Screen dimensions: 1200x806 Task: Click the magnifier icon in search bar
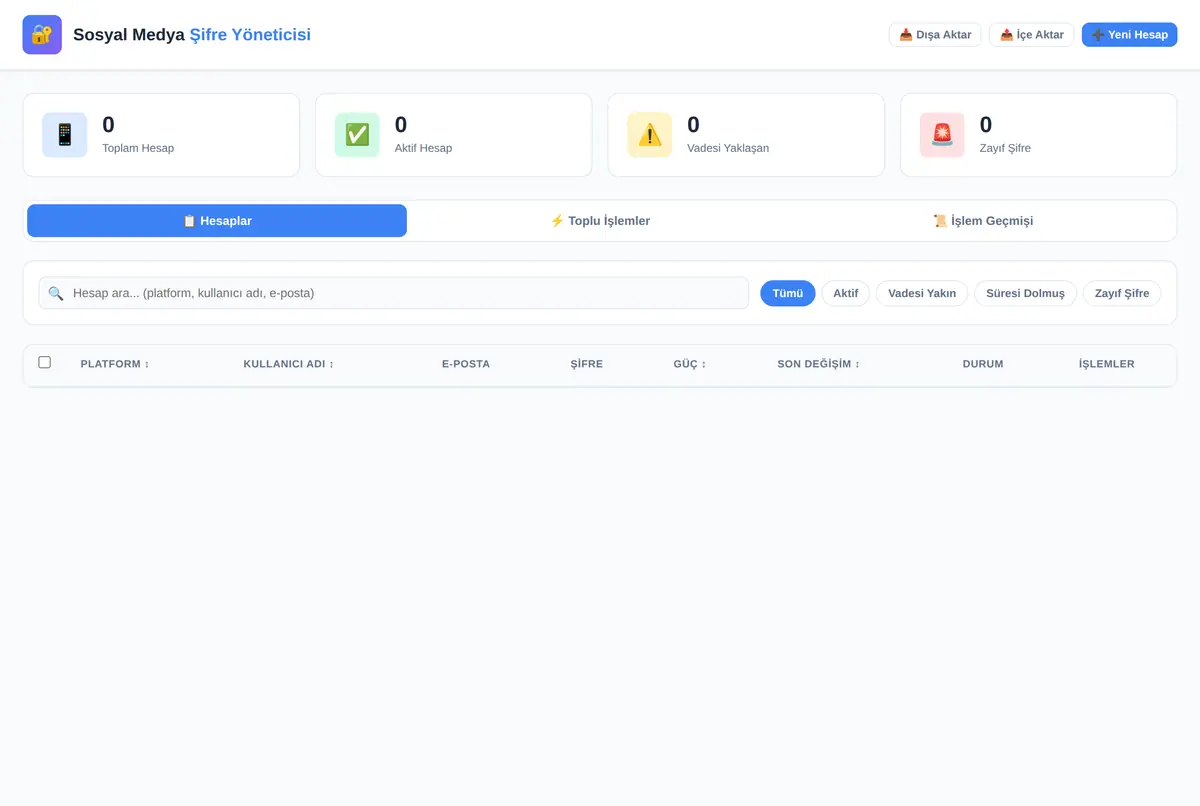point(56,293)
